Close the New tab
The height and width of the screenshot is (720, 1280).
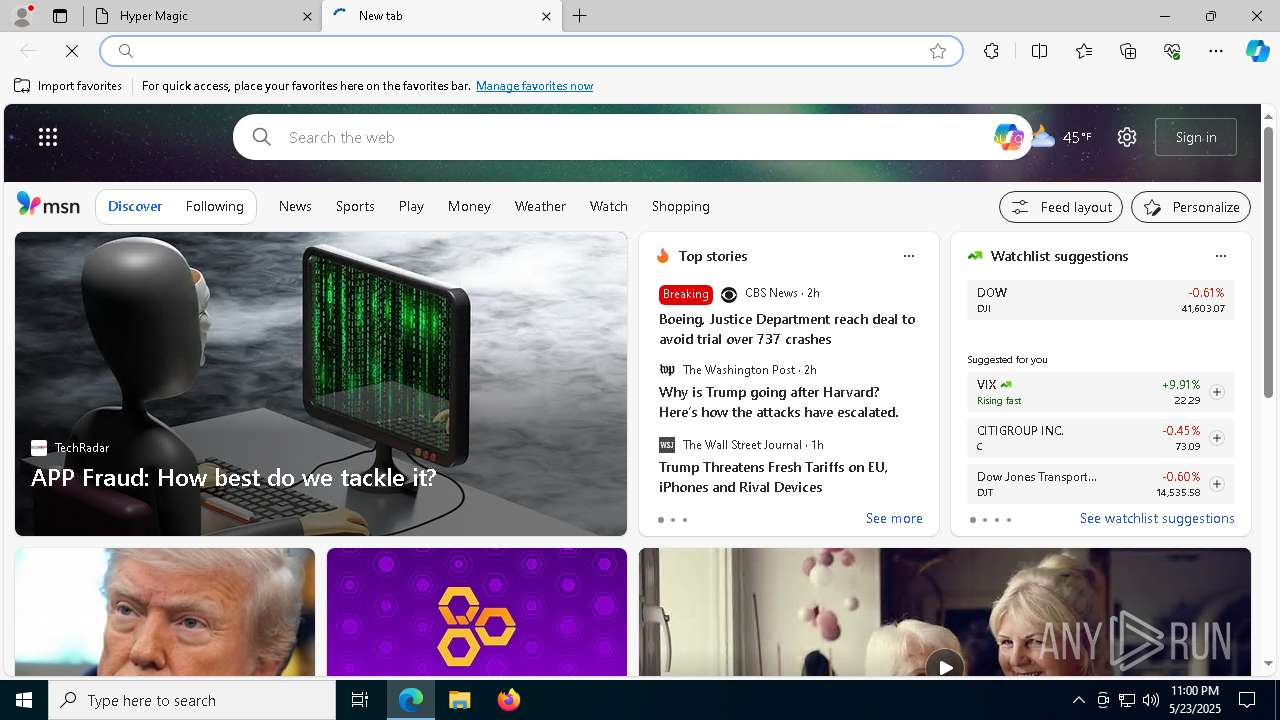546,16
